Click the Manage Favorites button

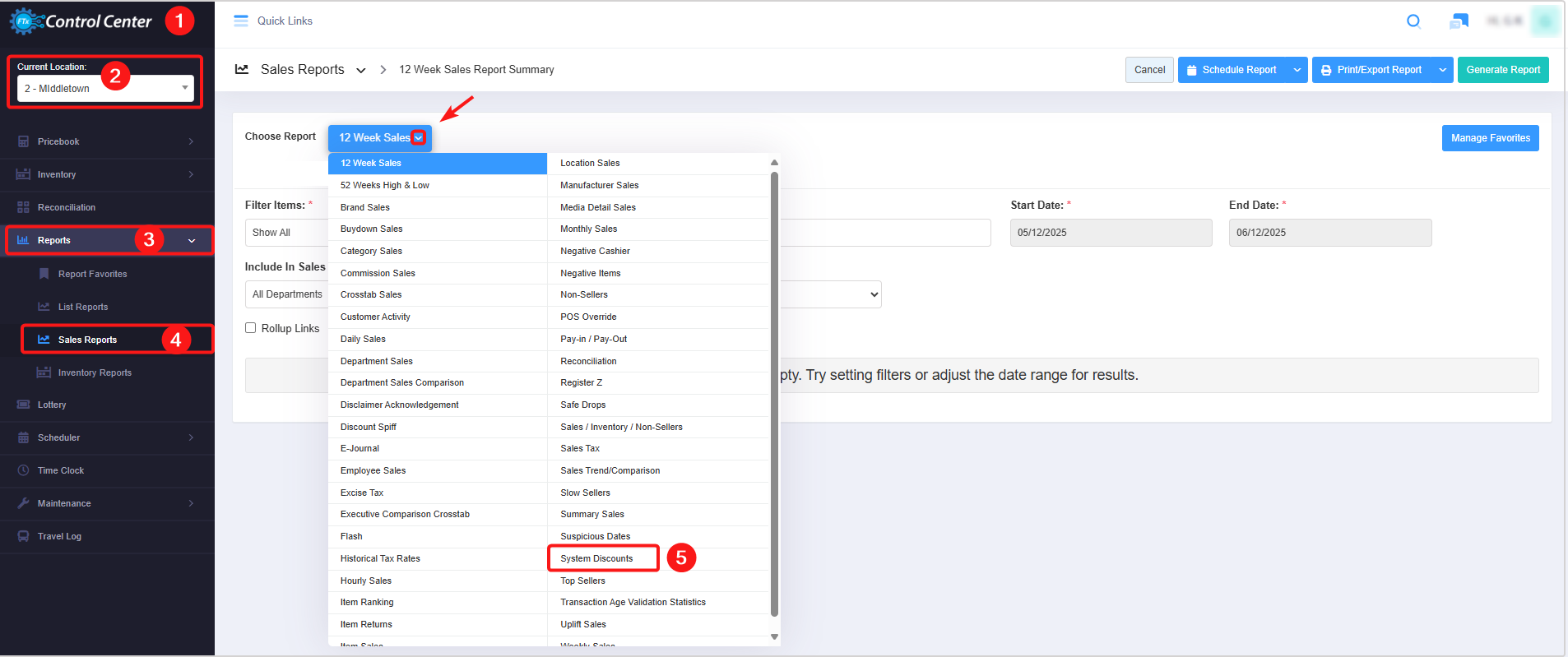click(1490, 138)
